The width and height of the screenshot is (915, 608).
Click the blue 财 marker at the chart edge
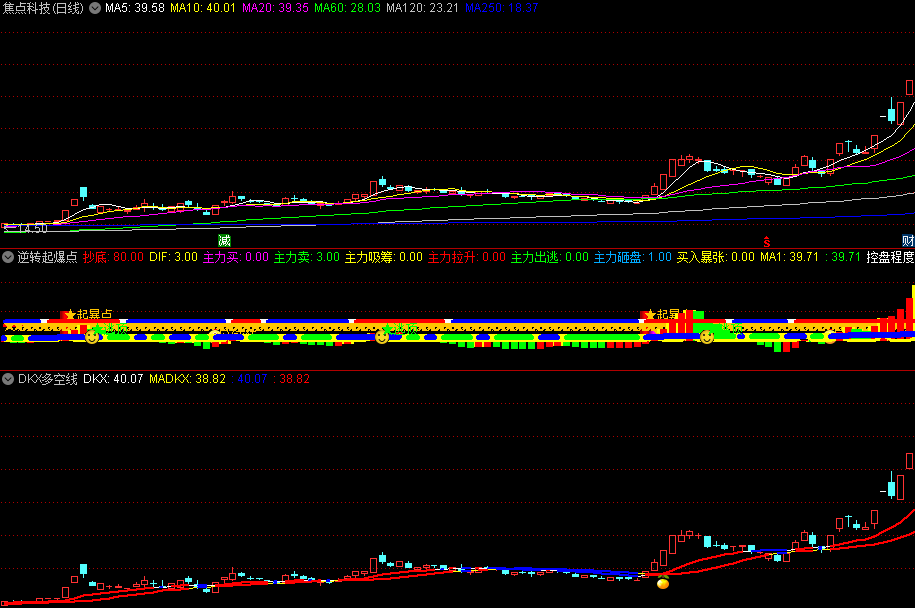(908, 240)
